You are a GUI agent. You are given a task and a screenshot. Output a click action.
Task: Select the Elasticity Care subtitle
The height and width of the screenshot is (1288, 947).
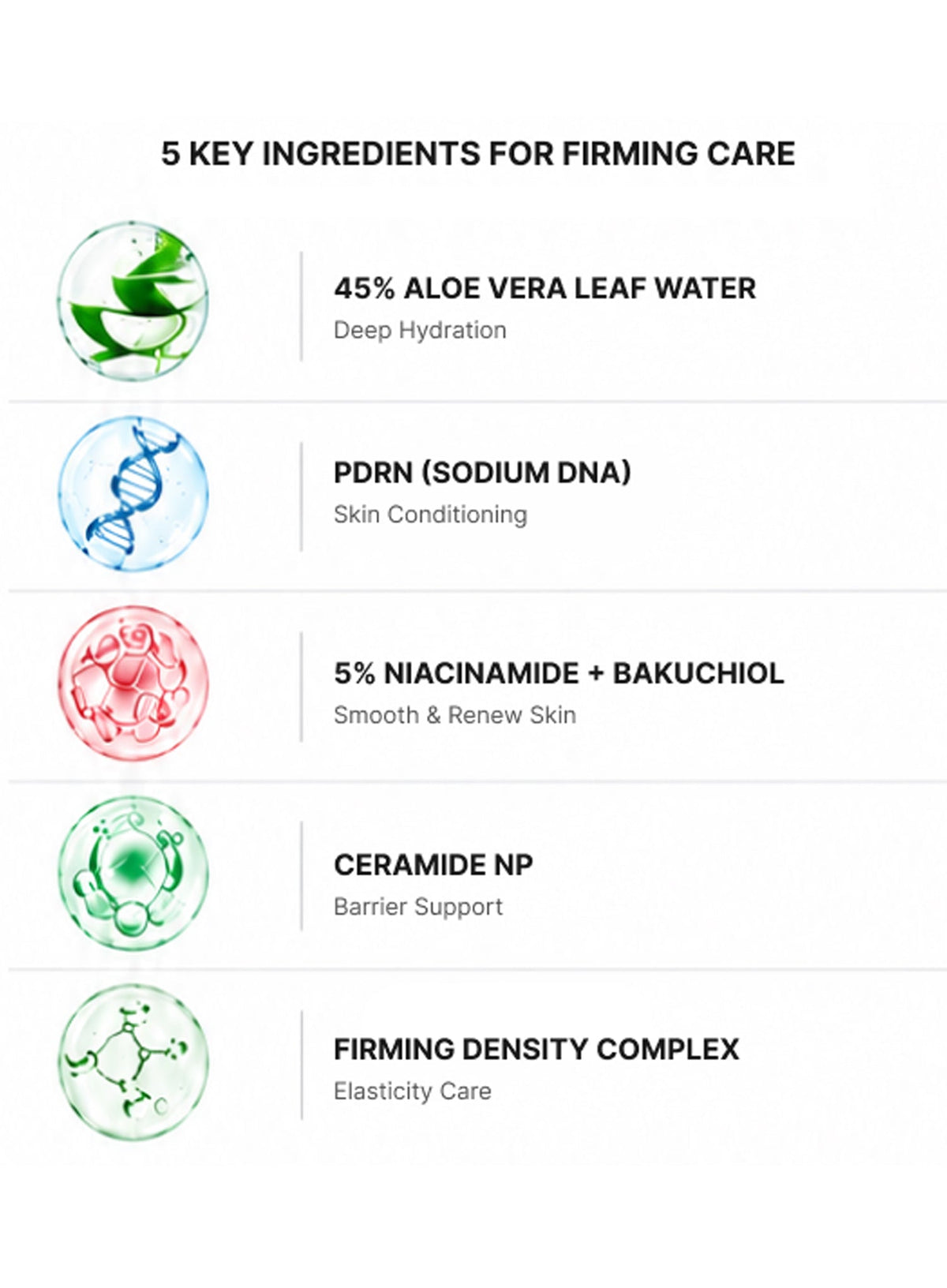tap(413, 1091)
